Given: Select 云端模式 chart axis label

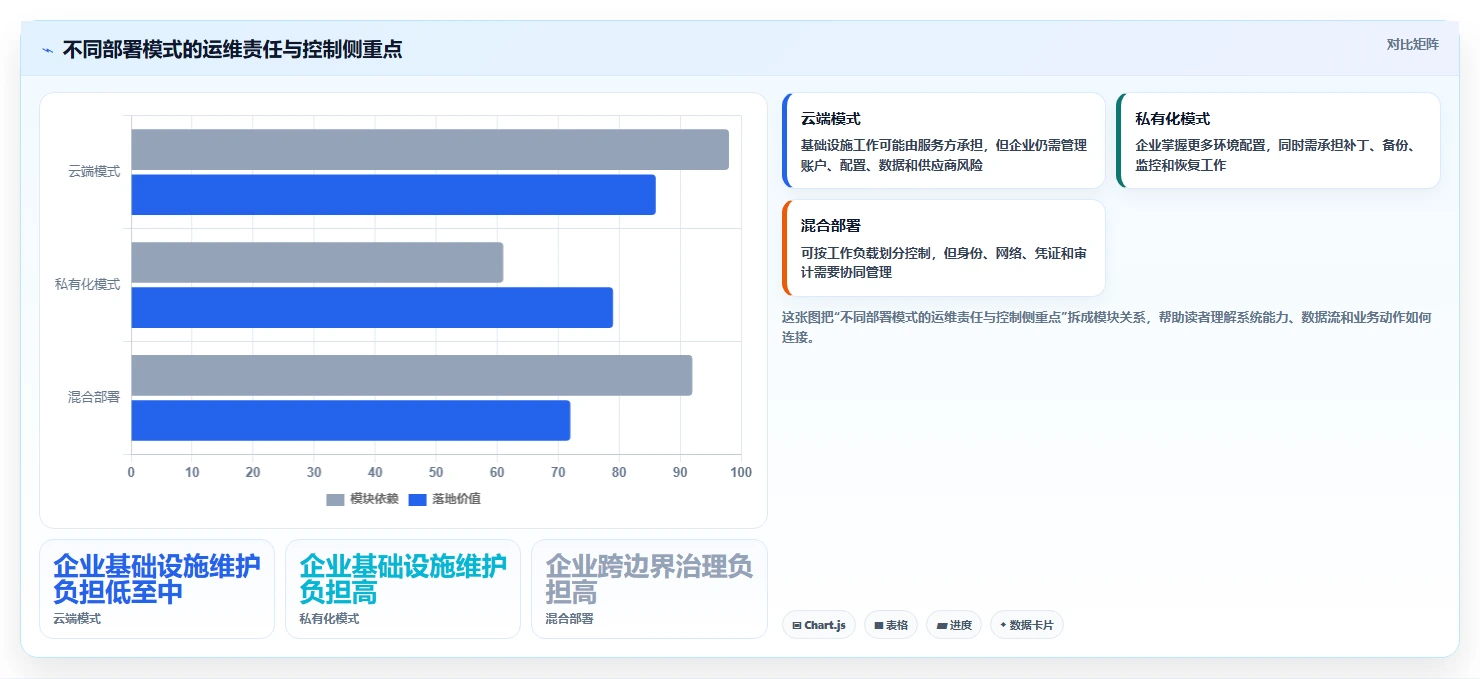Looking at the screenshot, I should 94,172.
